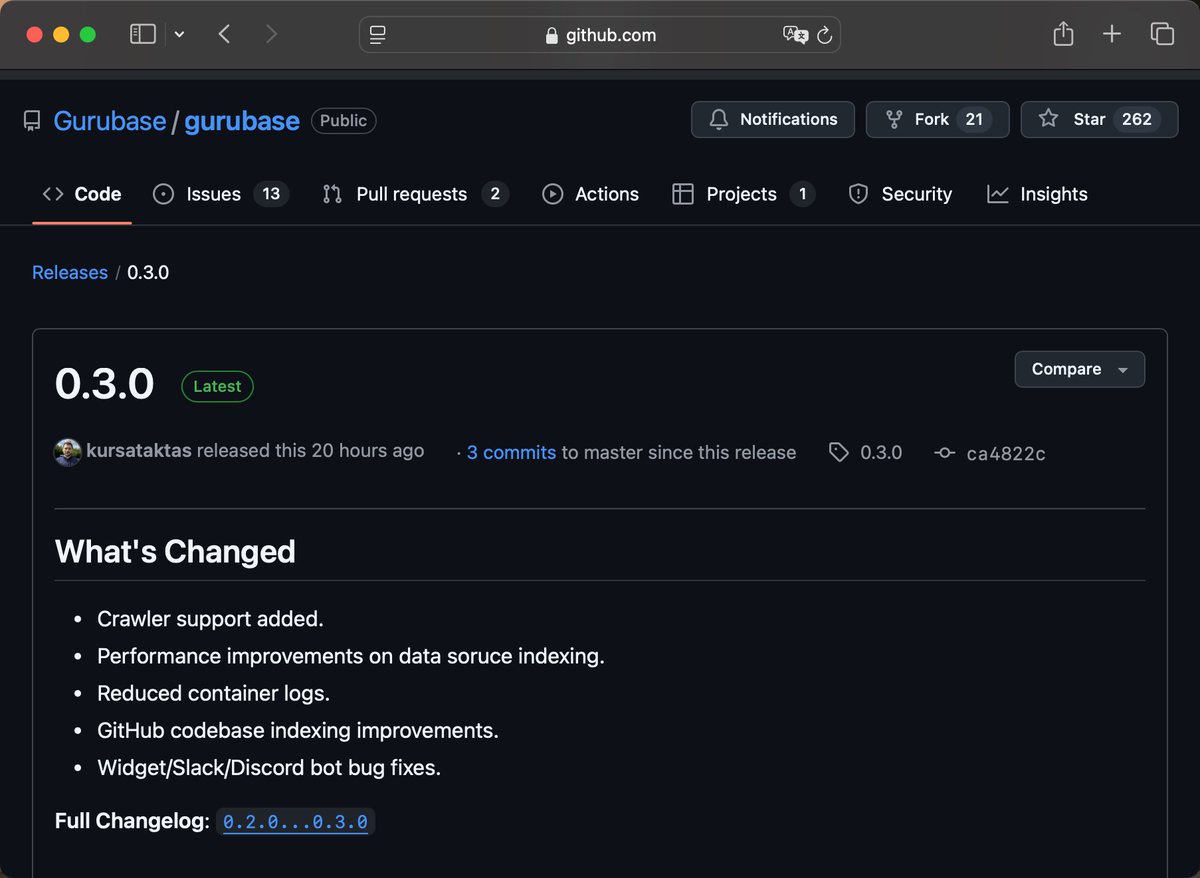Click the commit icon beside ca4822c

coord(945,453)
